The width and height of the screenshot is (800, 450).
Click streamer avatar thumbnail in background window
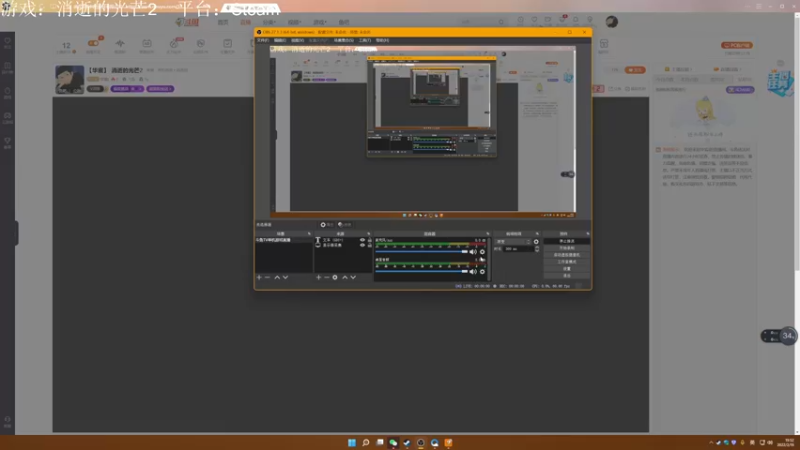point(70,80)
